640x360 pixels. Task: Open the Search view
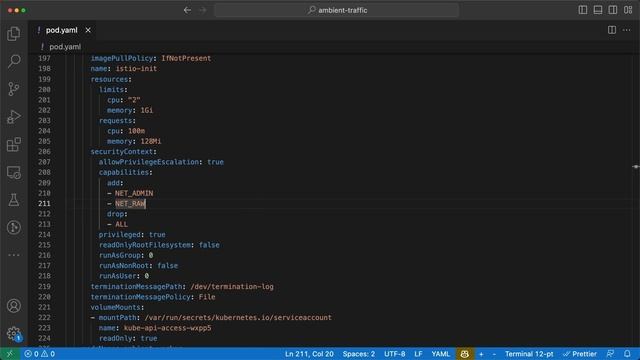[14, 61]
